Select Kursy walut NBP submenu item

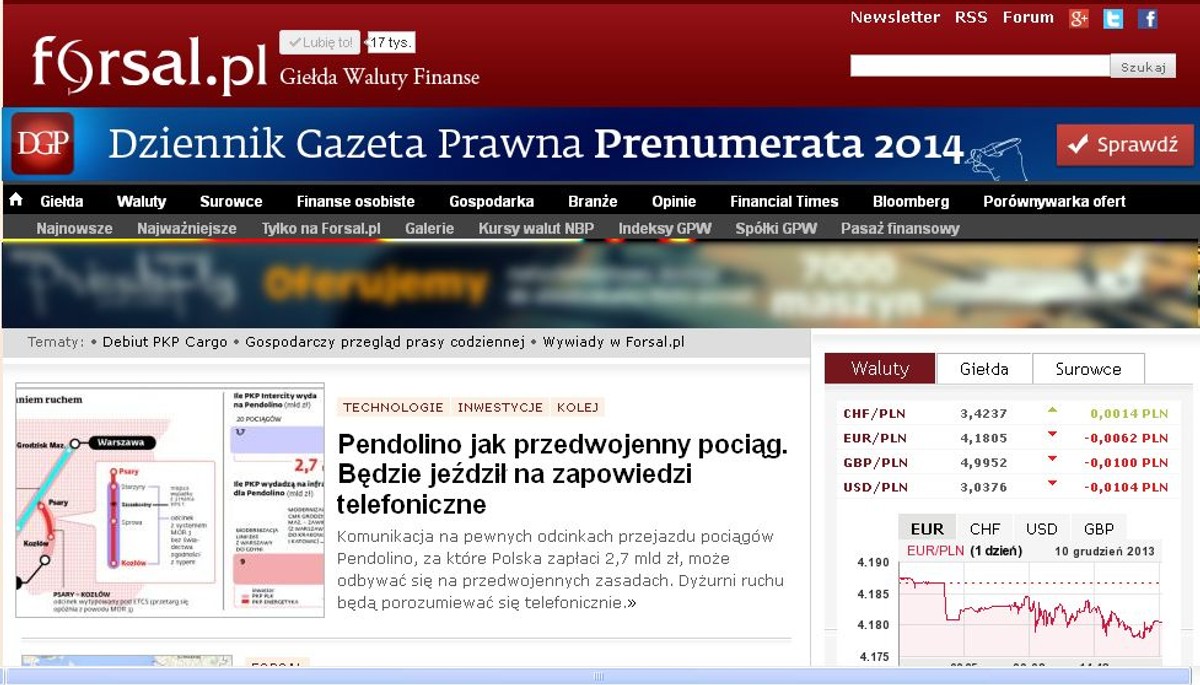point(536,228)
